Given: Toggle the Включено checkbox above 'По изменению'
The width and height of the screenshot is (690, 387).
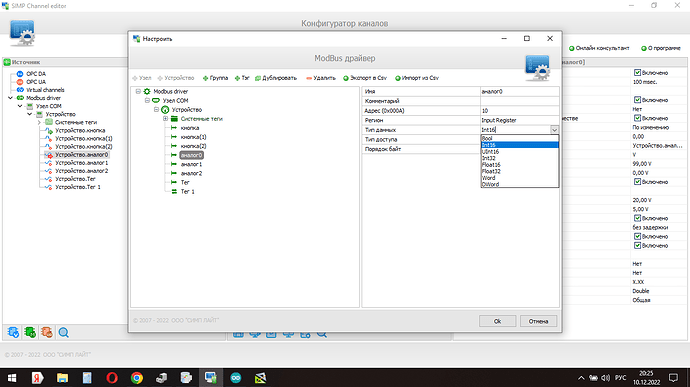Looking at the screenshot, I should [637, 118].
